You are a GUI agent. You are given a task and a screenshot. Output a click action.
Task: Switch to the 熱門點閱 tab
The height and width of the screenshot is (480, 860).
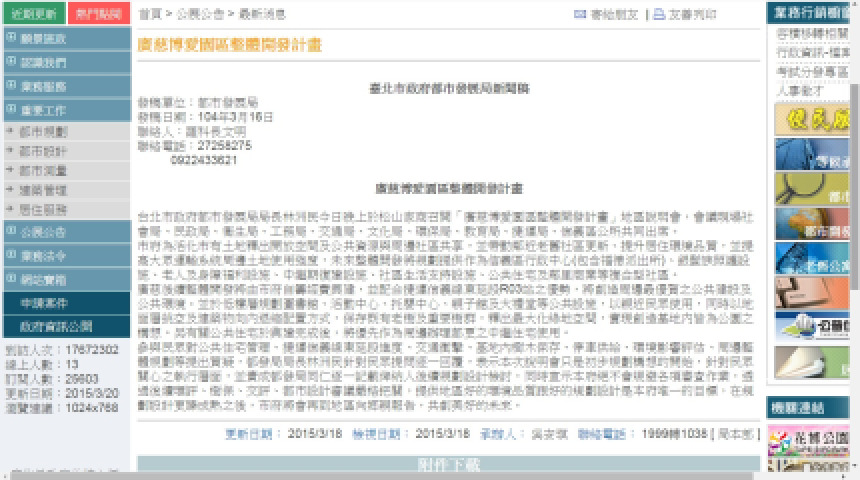tap(98, 14)
